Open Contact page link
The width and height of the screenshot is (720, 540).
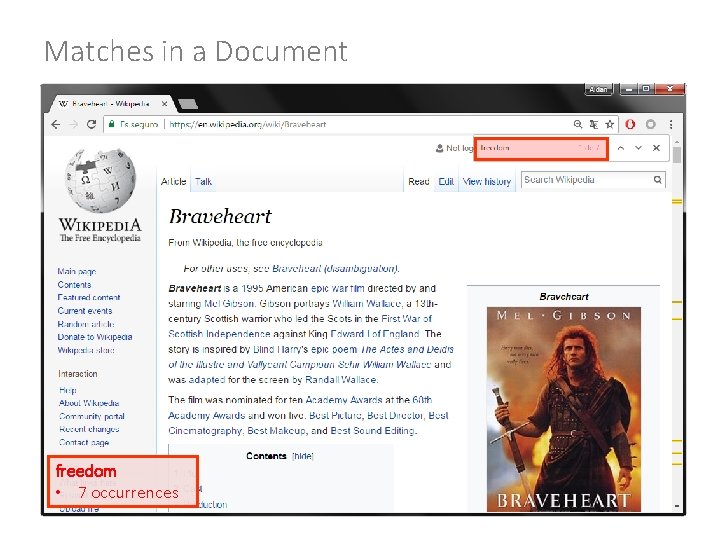(84, 443)
